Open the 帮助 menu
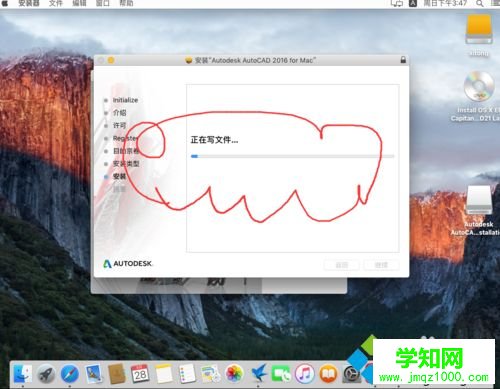 pyautogui.click(x=126, y=3)
